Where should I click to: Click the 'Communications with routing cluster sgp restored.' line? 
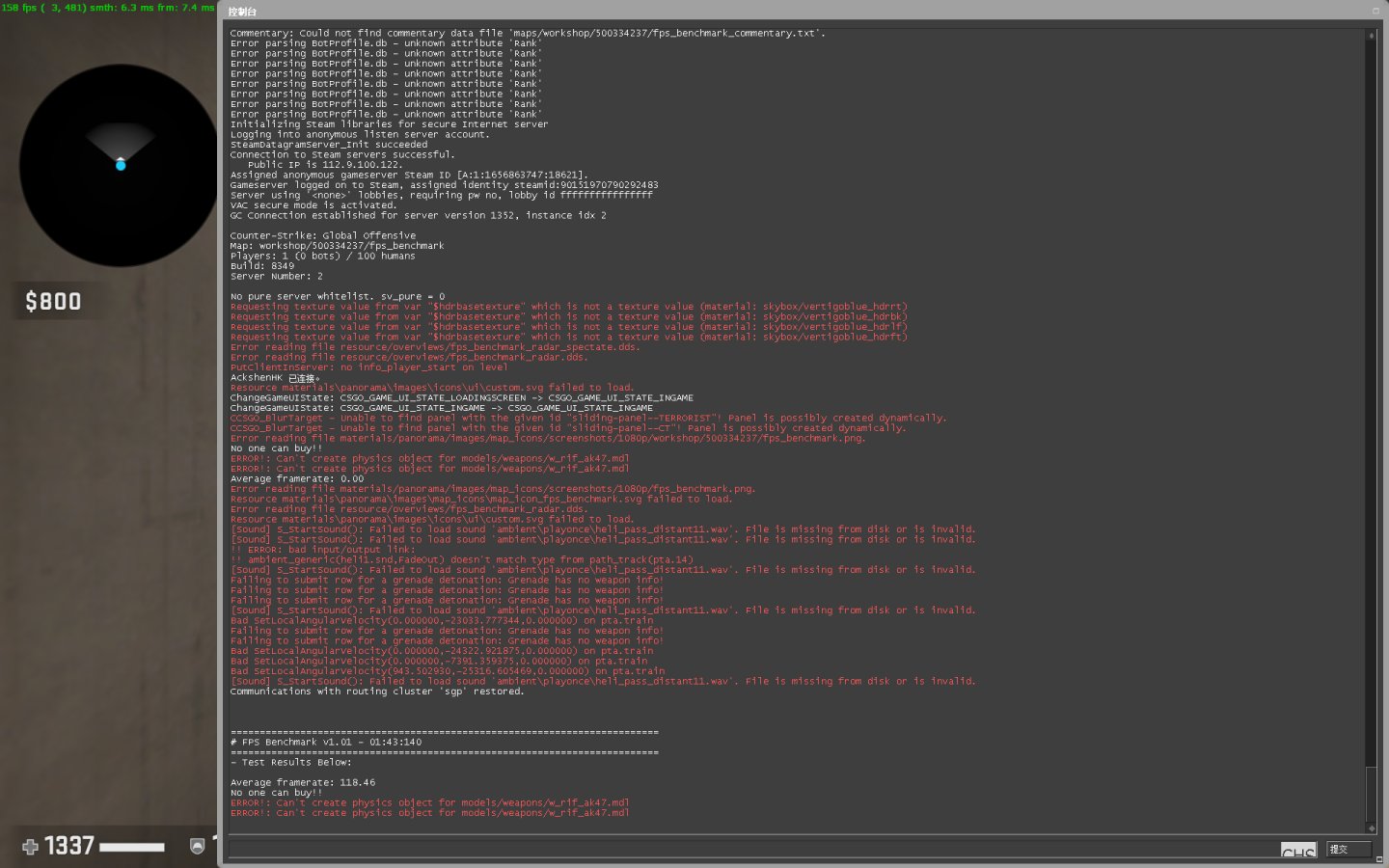pyautogui.click(x=377, y=692)
